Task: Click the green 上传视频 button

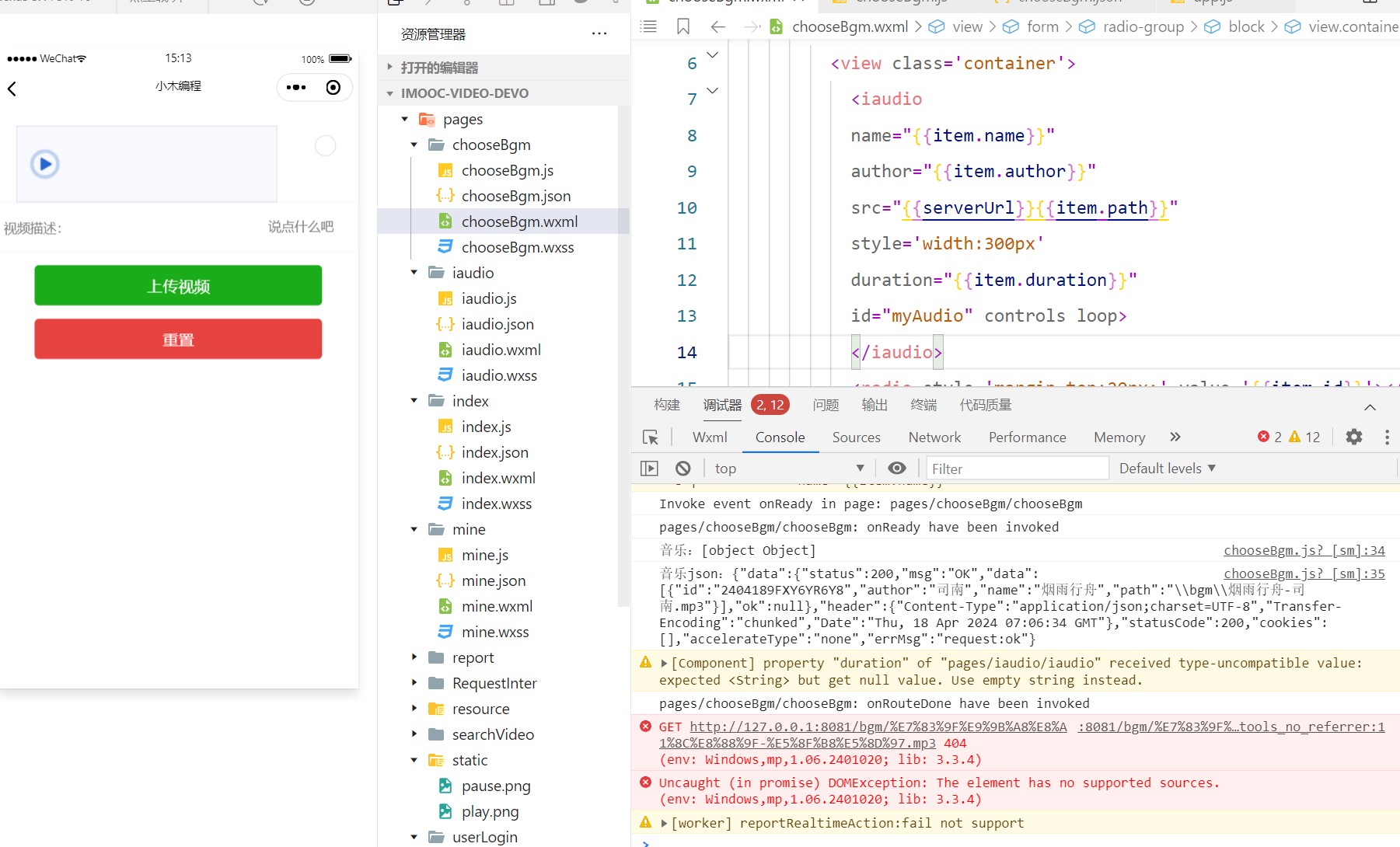Action: click(x=178, y=285)
